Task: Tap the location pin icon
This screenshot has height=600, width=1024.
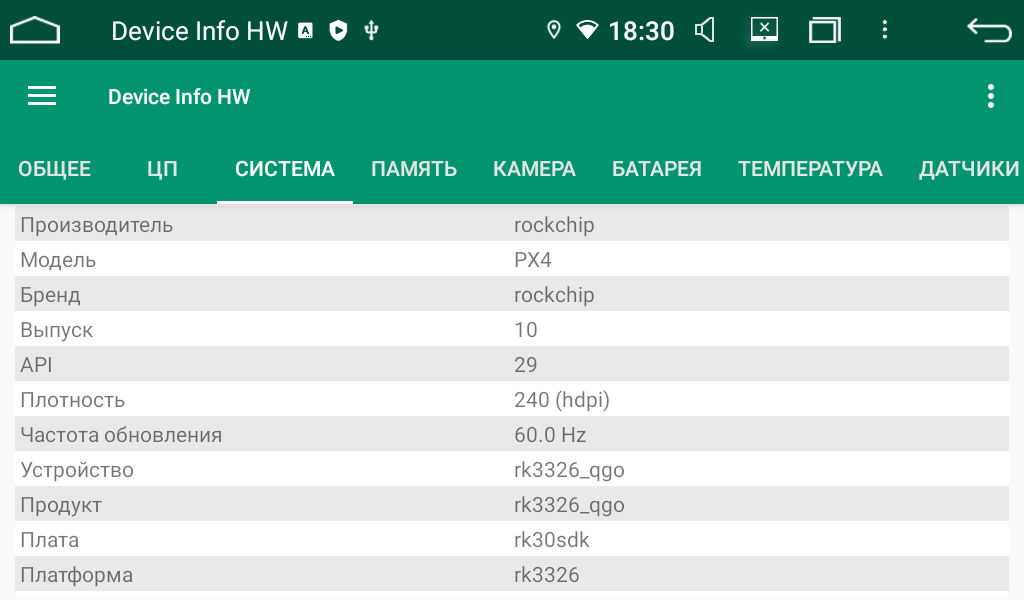Action: (554, 30)
